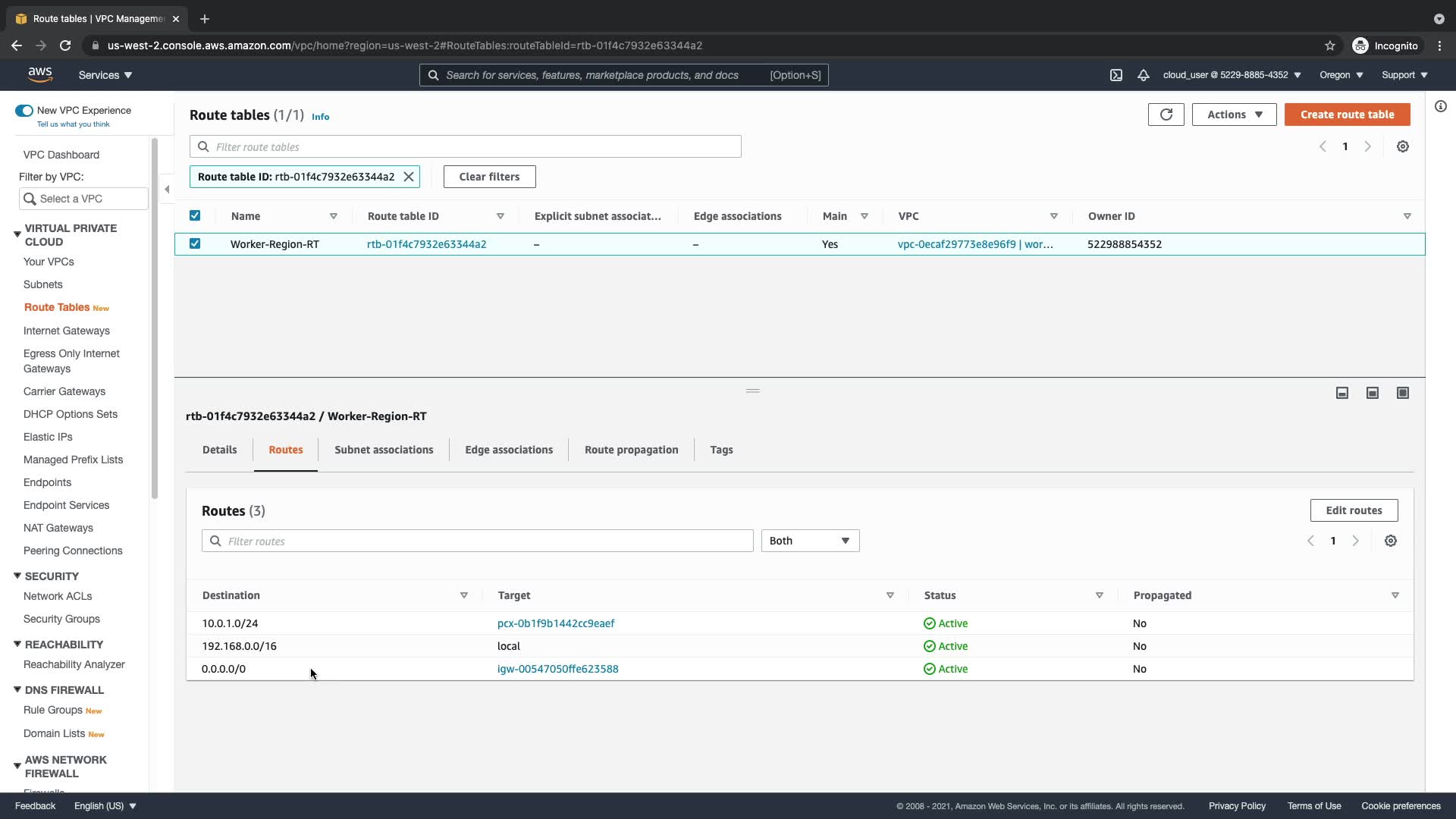Open route tables preferences gear icon

pos(1403,146)
